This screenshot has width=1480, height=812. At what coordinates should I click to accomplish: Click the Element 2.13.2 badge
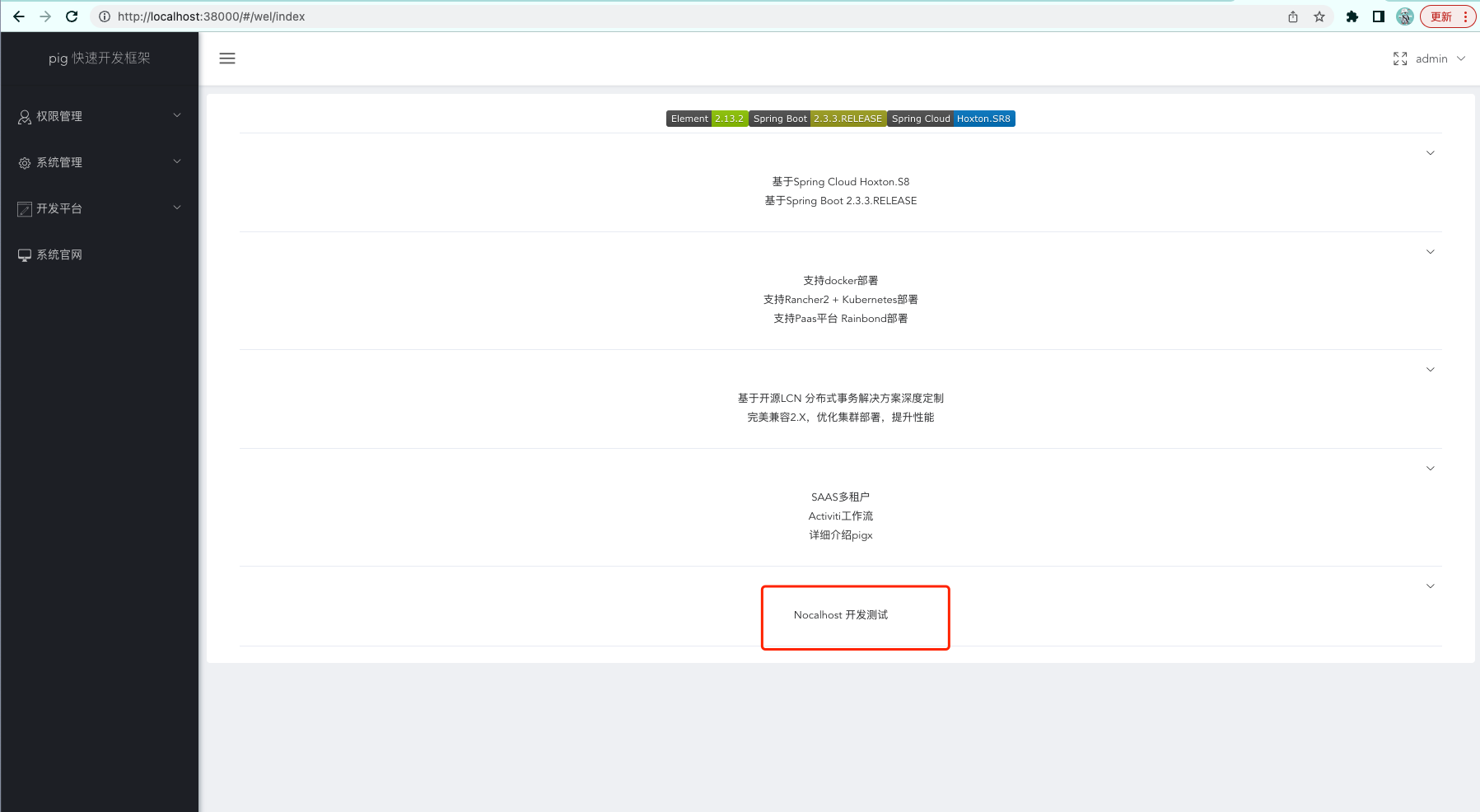tap(707, 119)
